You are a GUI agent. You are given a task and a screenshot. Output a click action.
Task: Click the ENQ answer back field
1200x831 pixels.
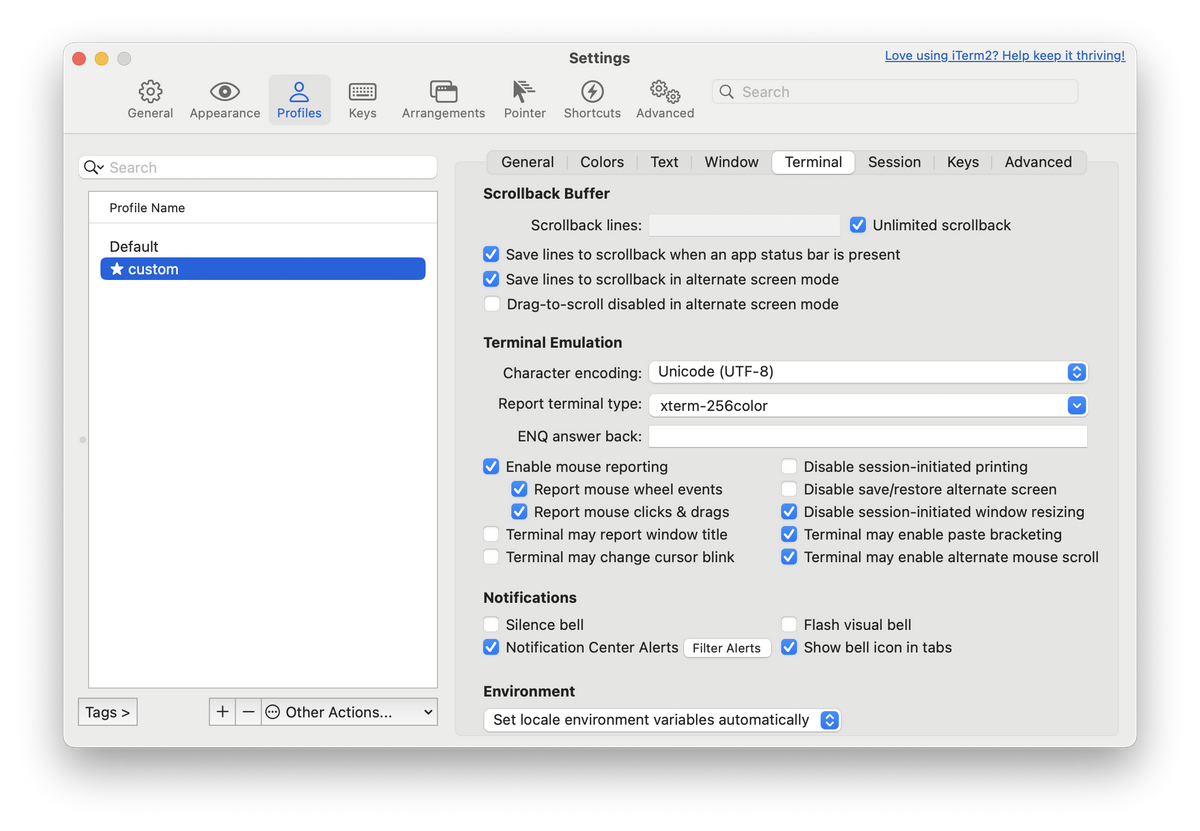click(x=868, y=436)
